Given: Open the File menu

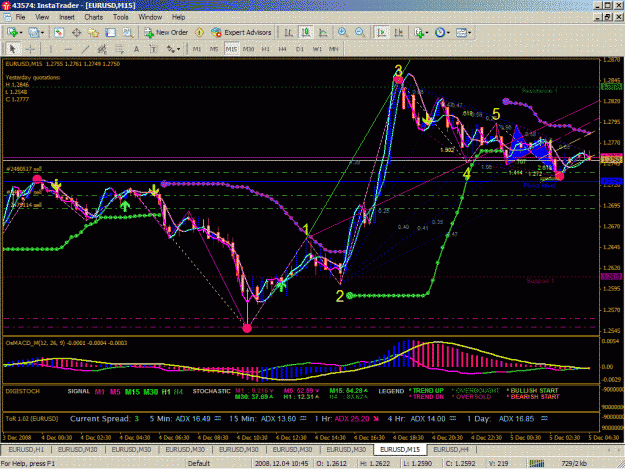Looking at the screenshot, I should (x=20, y=17).
